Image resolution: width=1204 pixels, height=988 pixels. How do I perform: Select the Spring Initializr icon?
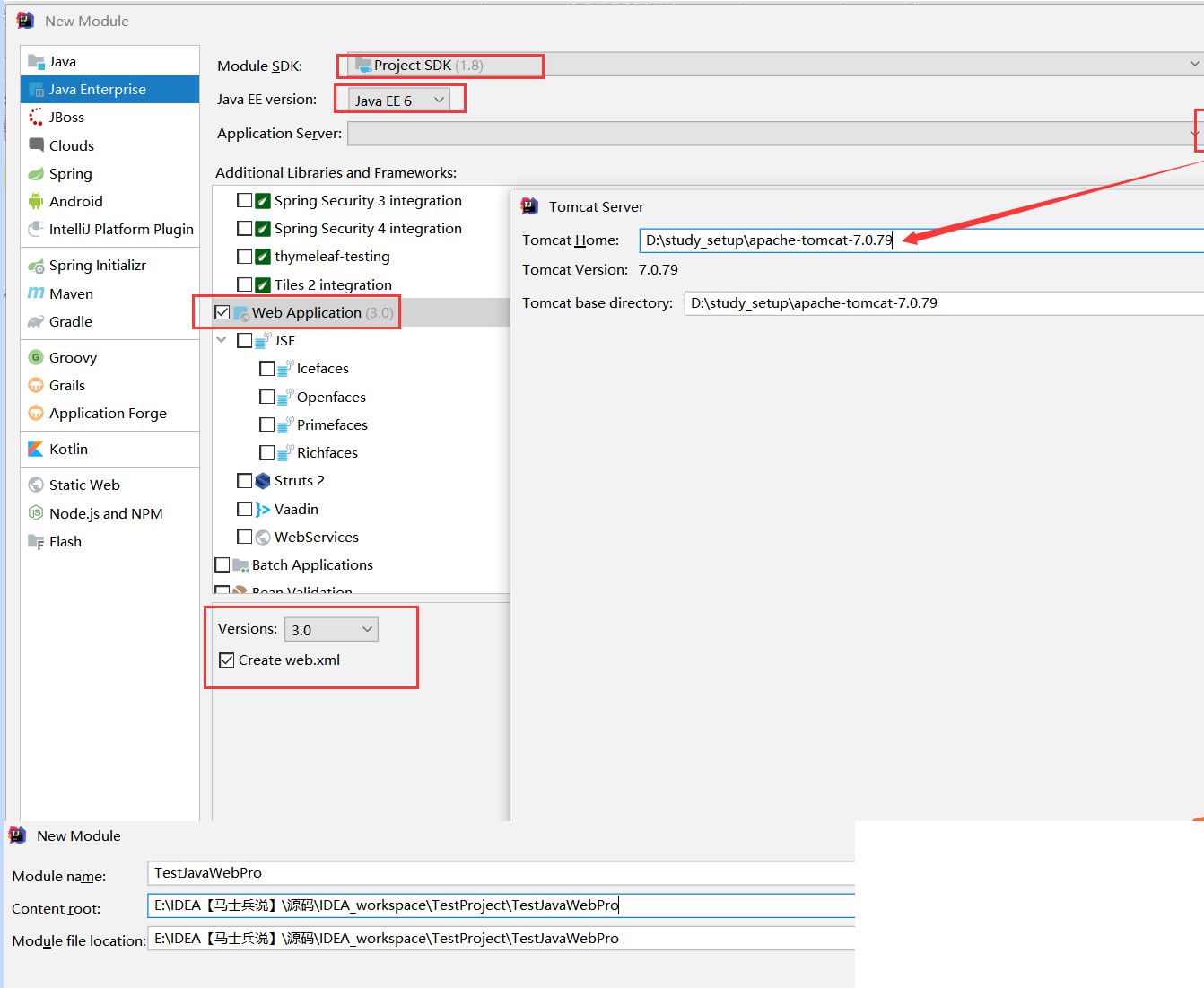coord(36,265)
